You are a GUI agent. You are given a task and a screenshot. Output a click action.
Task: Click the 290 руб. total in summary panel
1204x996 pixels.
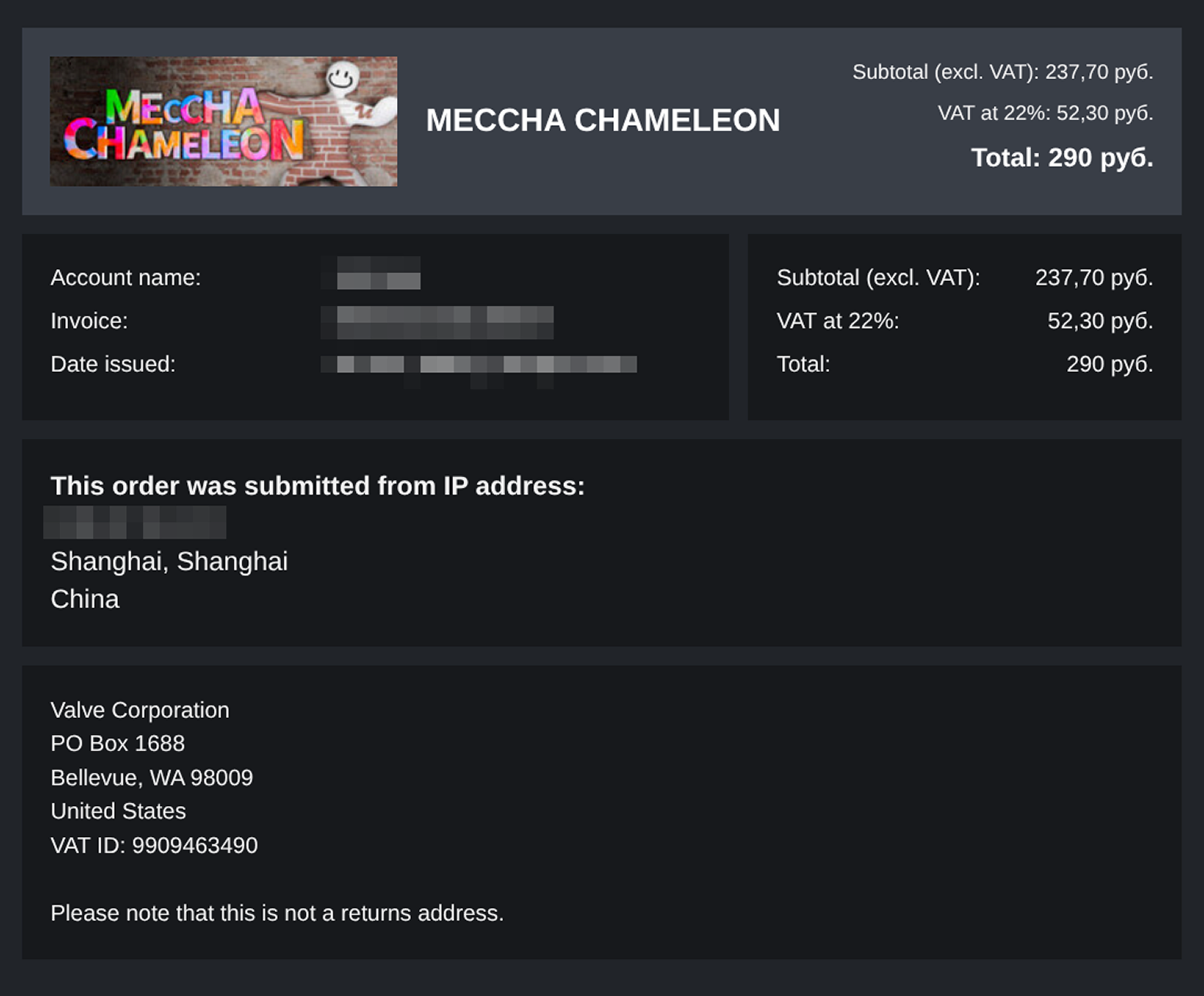click(1110, 364)
